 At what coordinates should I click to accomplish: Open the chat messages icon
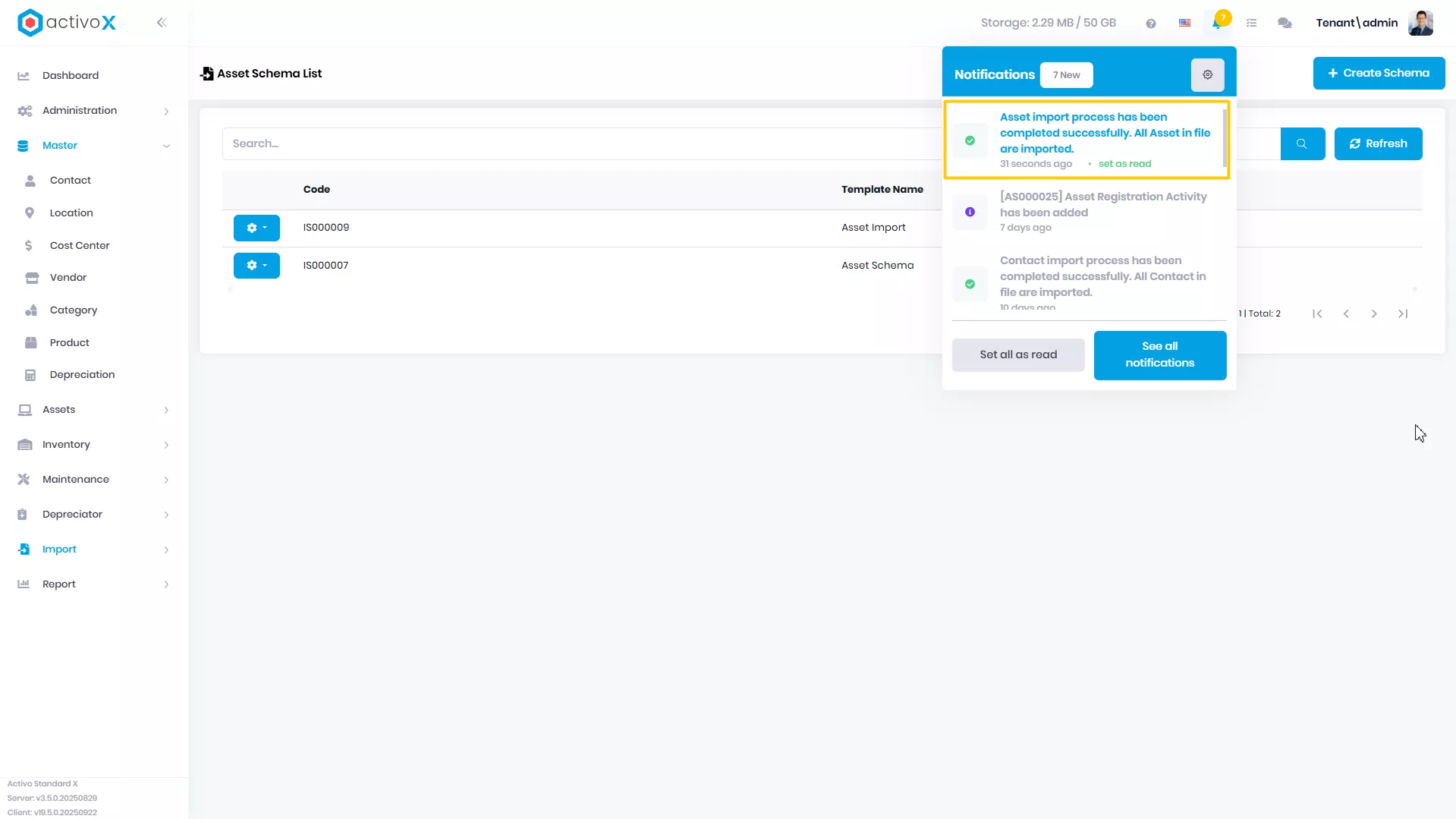coord(1285,24)
